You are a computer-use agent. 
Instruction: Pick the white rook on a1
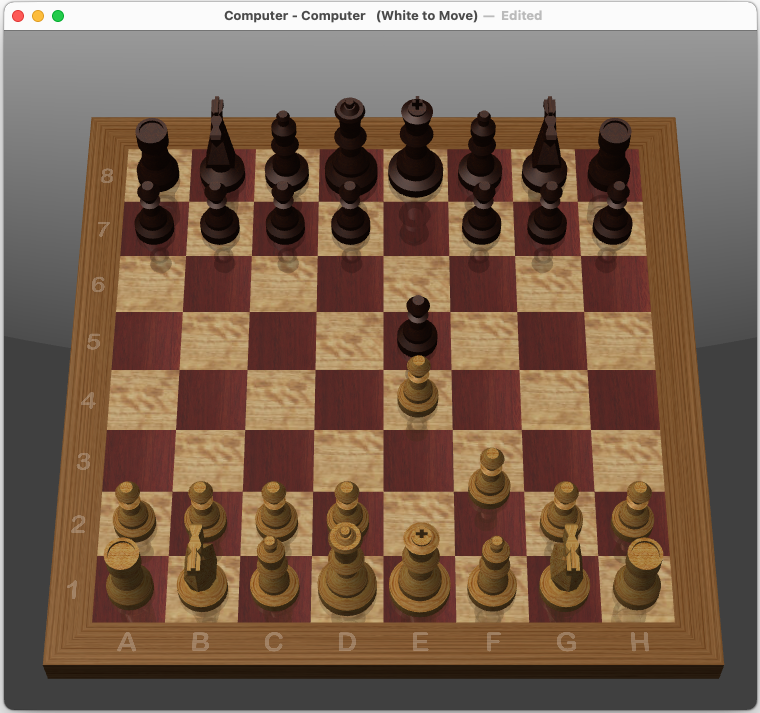coord(127,577)
